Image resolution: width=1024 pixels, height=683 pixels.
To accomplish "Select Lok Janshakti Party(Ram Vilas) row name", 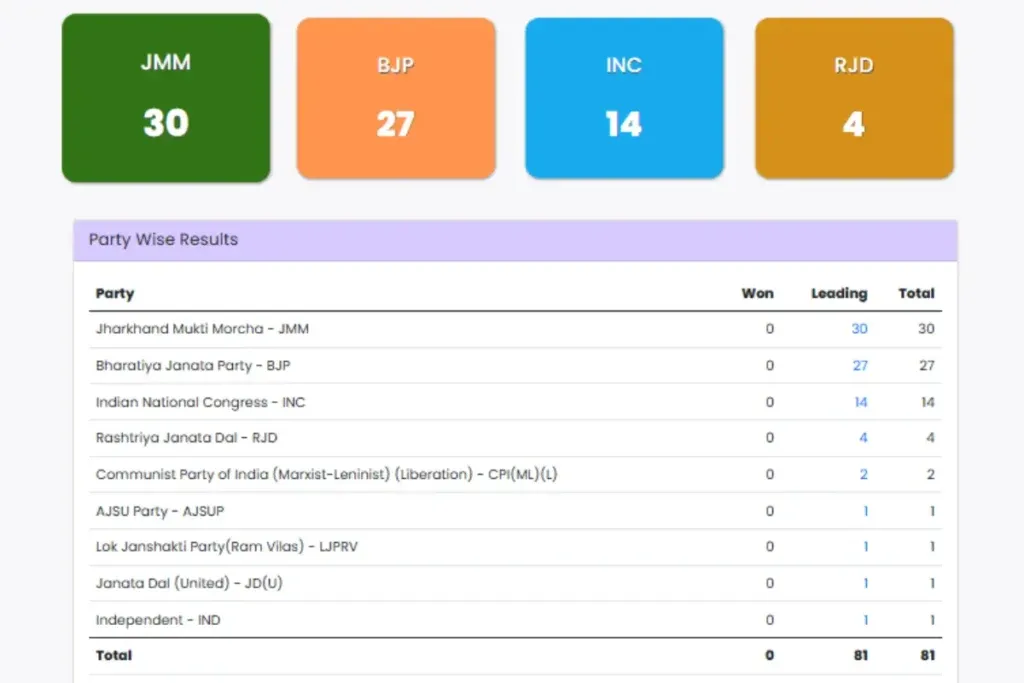I will click(x=227, y=547).
